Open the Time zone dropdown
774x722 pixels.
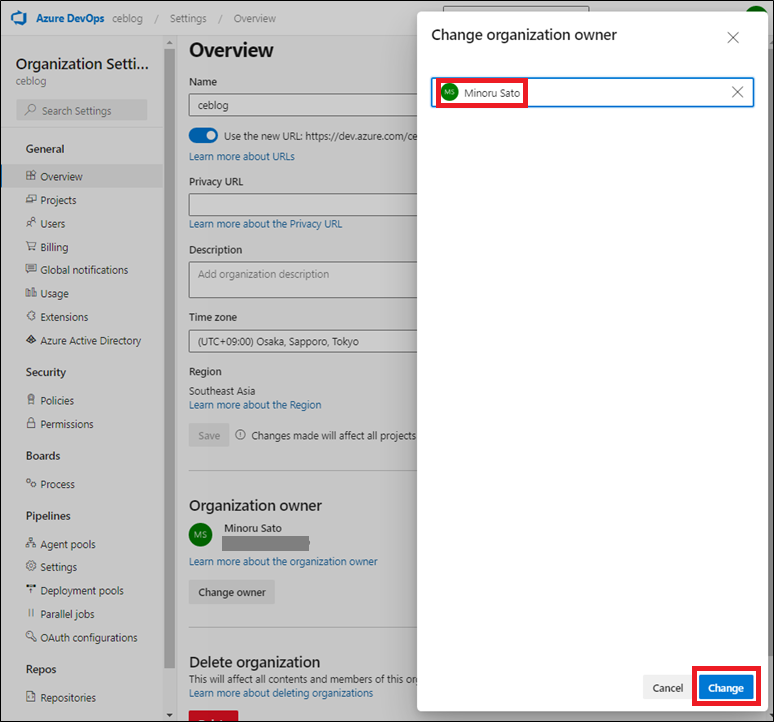[x=303, y=342]
